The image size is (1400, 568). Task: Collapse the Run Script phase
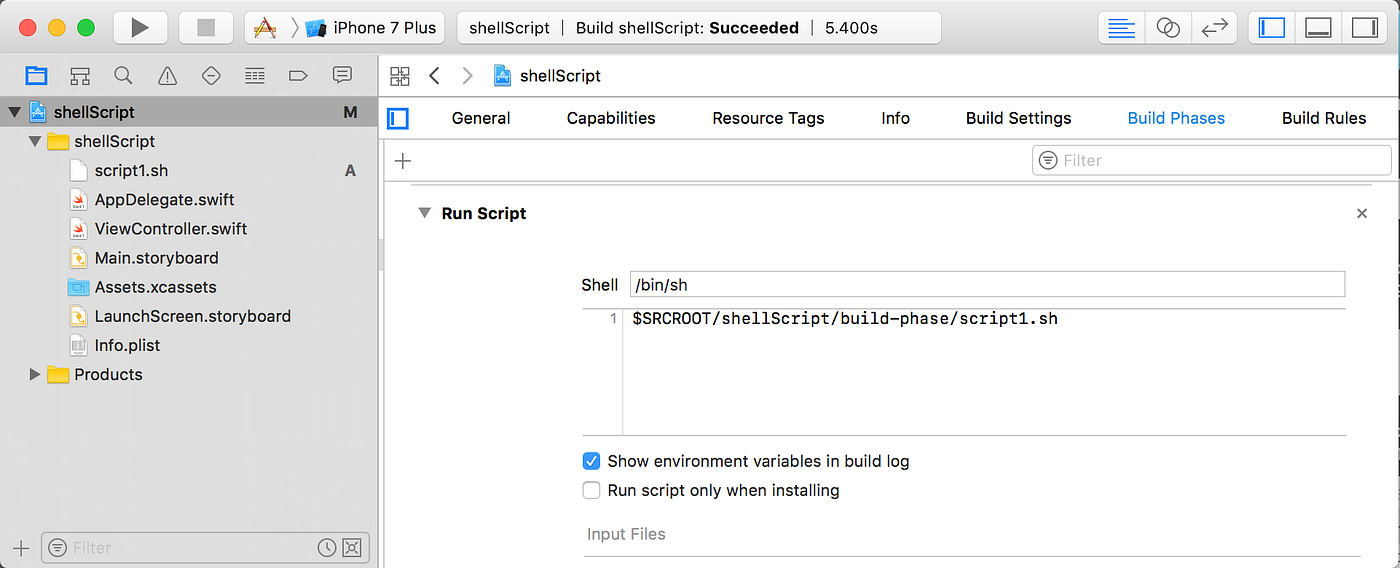pos(424,213)
